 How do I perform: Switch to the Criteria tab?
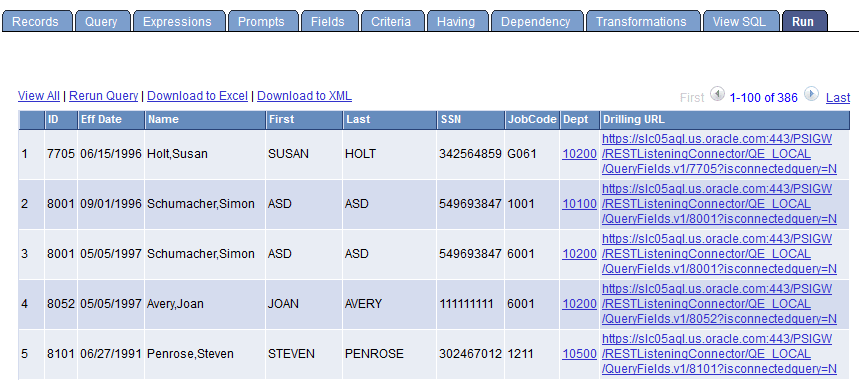point(393,22)
